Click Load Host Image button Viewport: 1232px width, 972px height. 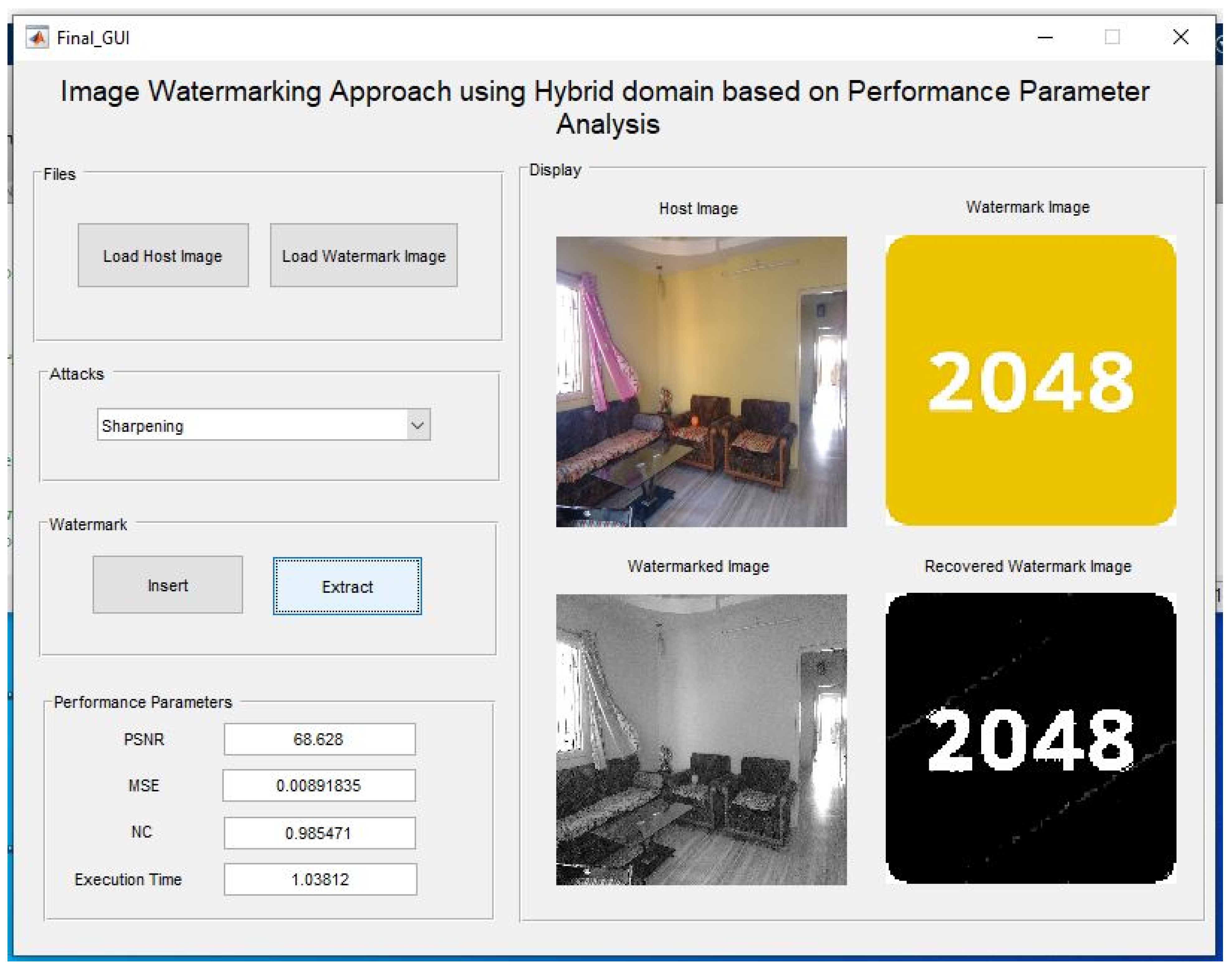(163, 255)
